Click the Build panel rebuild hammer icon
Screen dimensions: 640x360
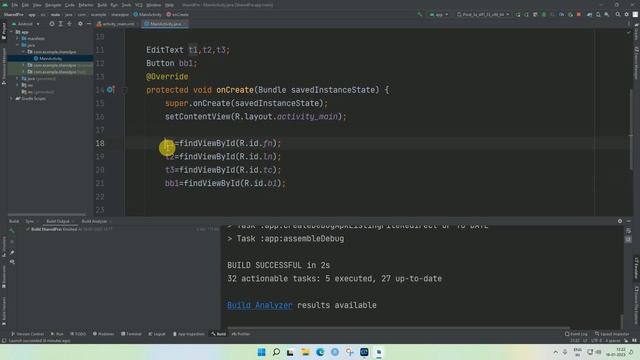point(12,231)
